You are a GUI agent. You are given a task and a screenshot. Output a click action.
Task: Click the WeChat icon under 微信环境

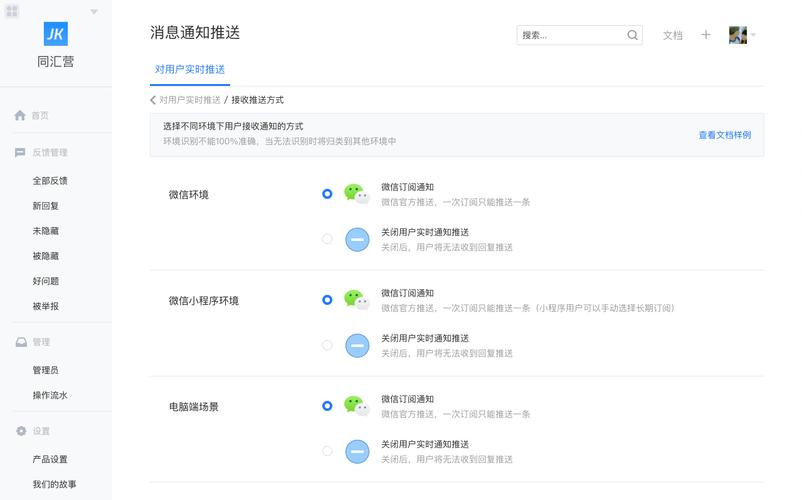click(356, 194)
